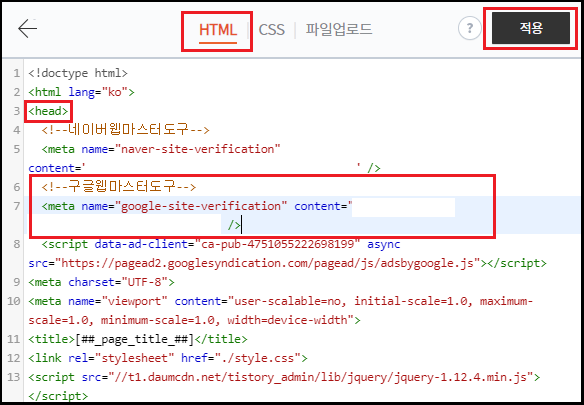Click line number 7 in the gutter
The height and width of the screenshot is (405, 584).
pyautogui.click(x=17, y=206)
